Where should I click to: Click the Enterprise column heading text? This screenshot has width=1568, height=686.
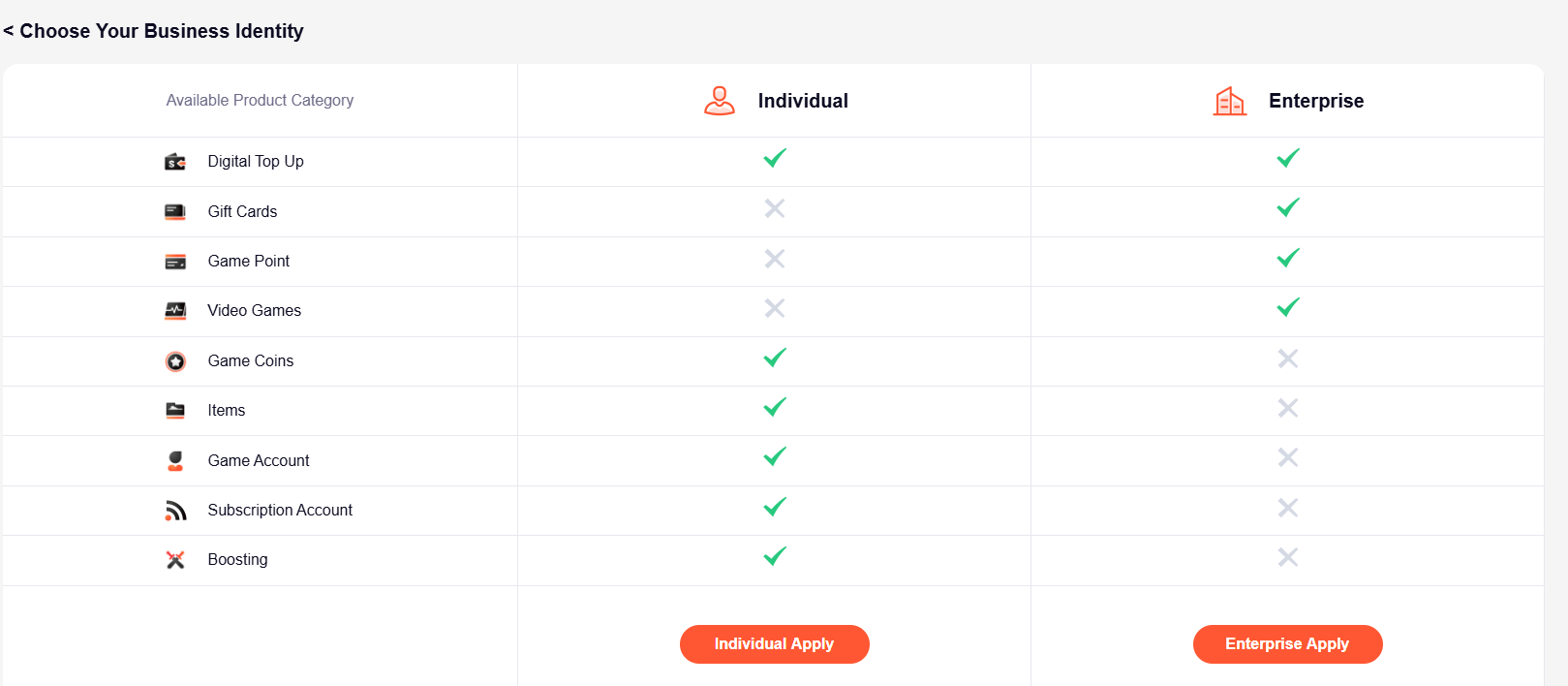pos(1316,101)
